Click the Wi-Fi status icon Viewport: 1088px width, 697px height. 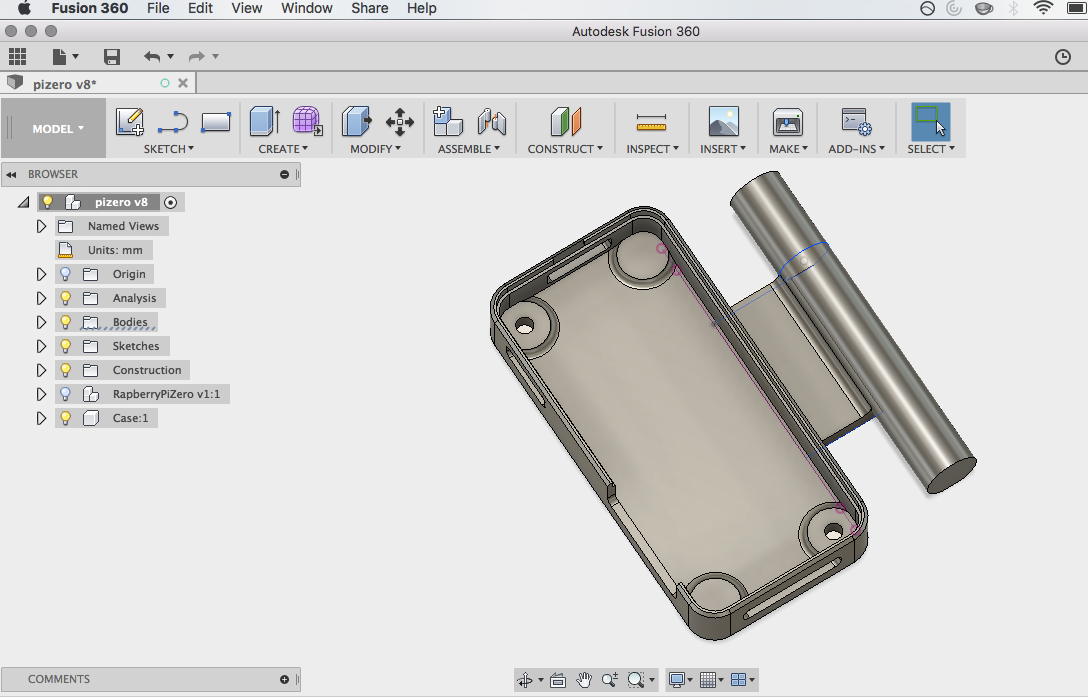click(1043, 8)
